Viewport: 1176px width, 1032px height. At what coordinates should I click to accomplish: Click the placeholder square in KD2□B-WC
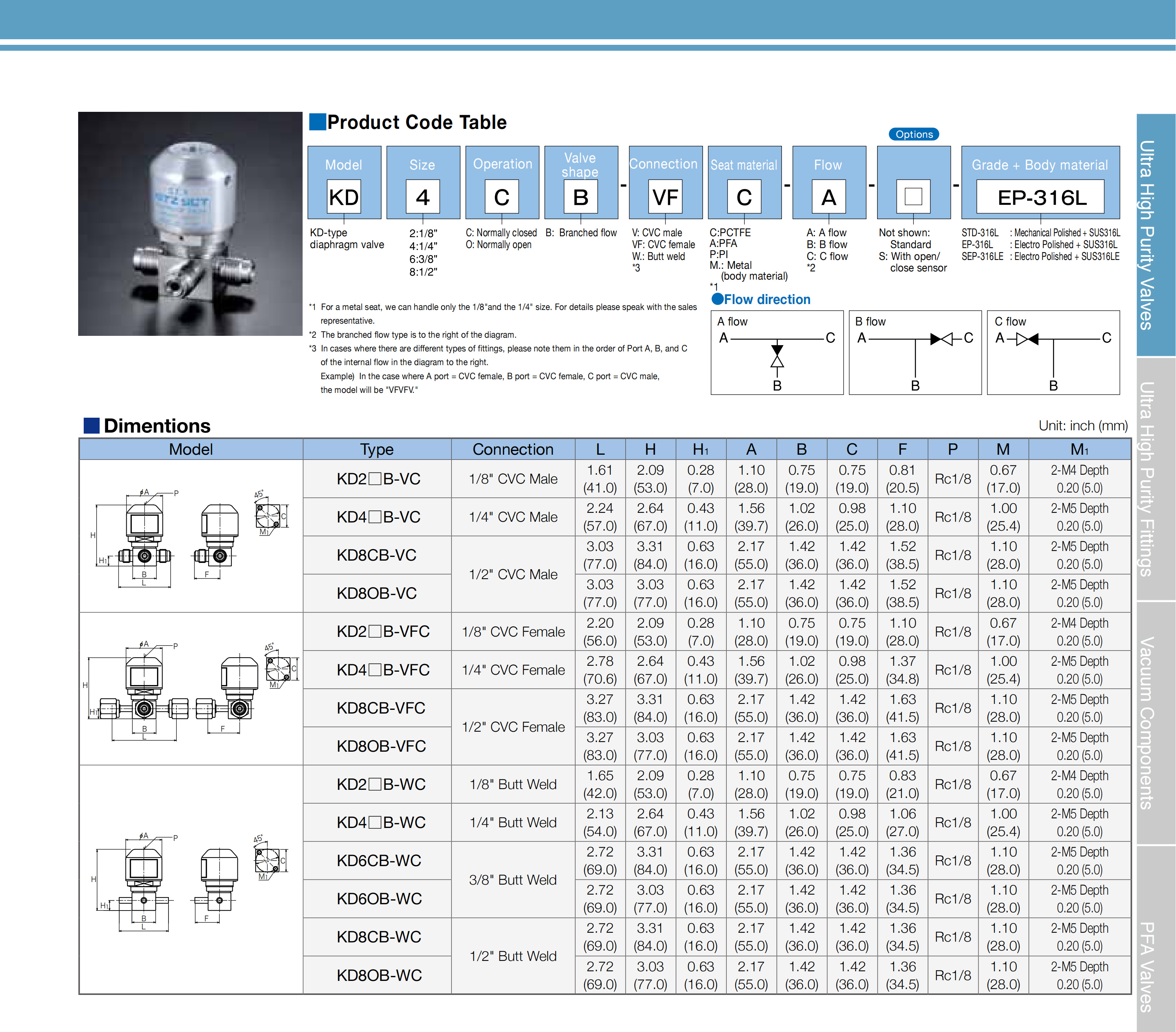[375, 784]
